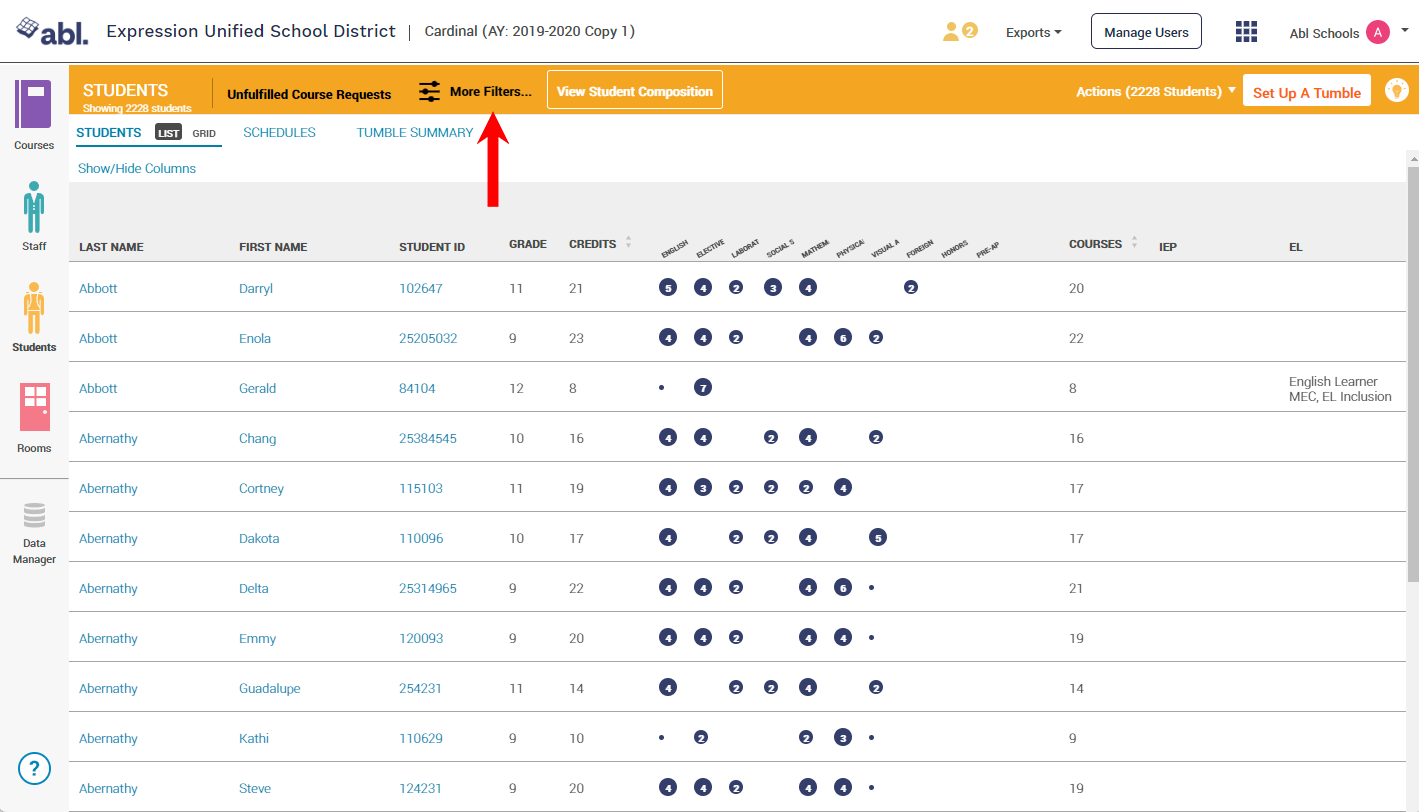
Task: Open the Abl Schools account menu
Action: click(x=1348, y=33)
